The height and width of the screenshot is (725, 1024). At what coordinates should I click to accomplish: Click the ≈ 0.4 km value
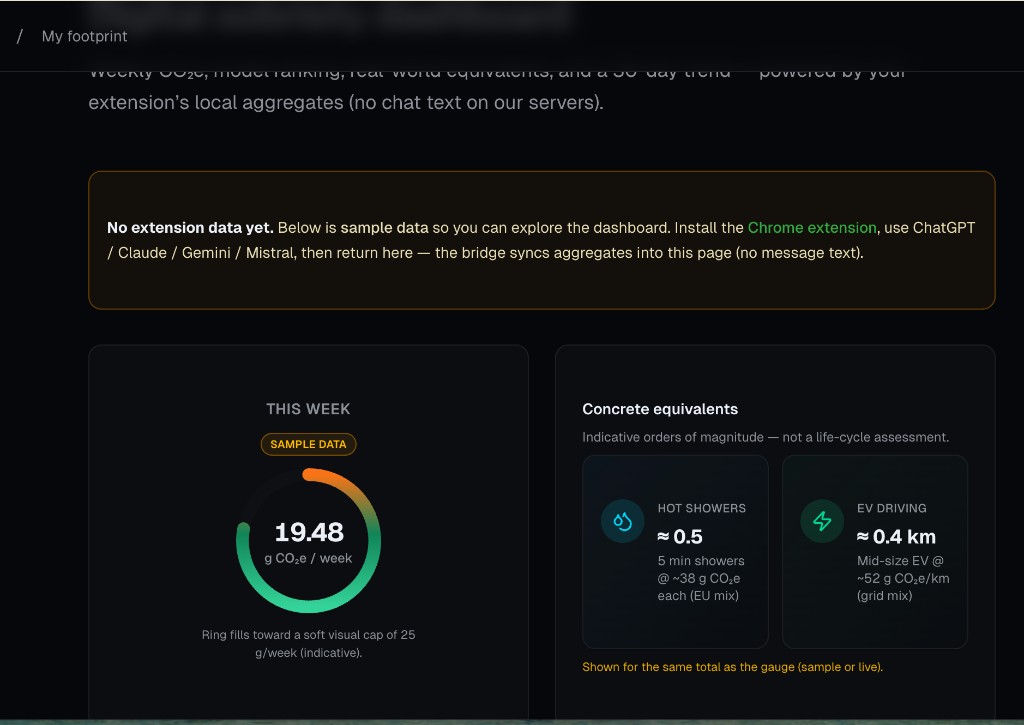(x=896, y=537)
